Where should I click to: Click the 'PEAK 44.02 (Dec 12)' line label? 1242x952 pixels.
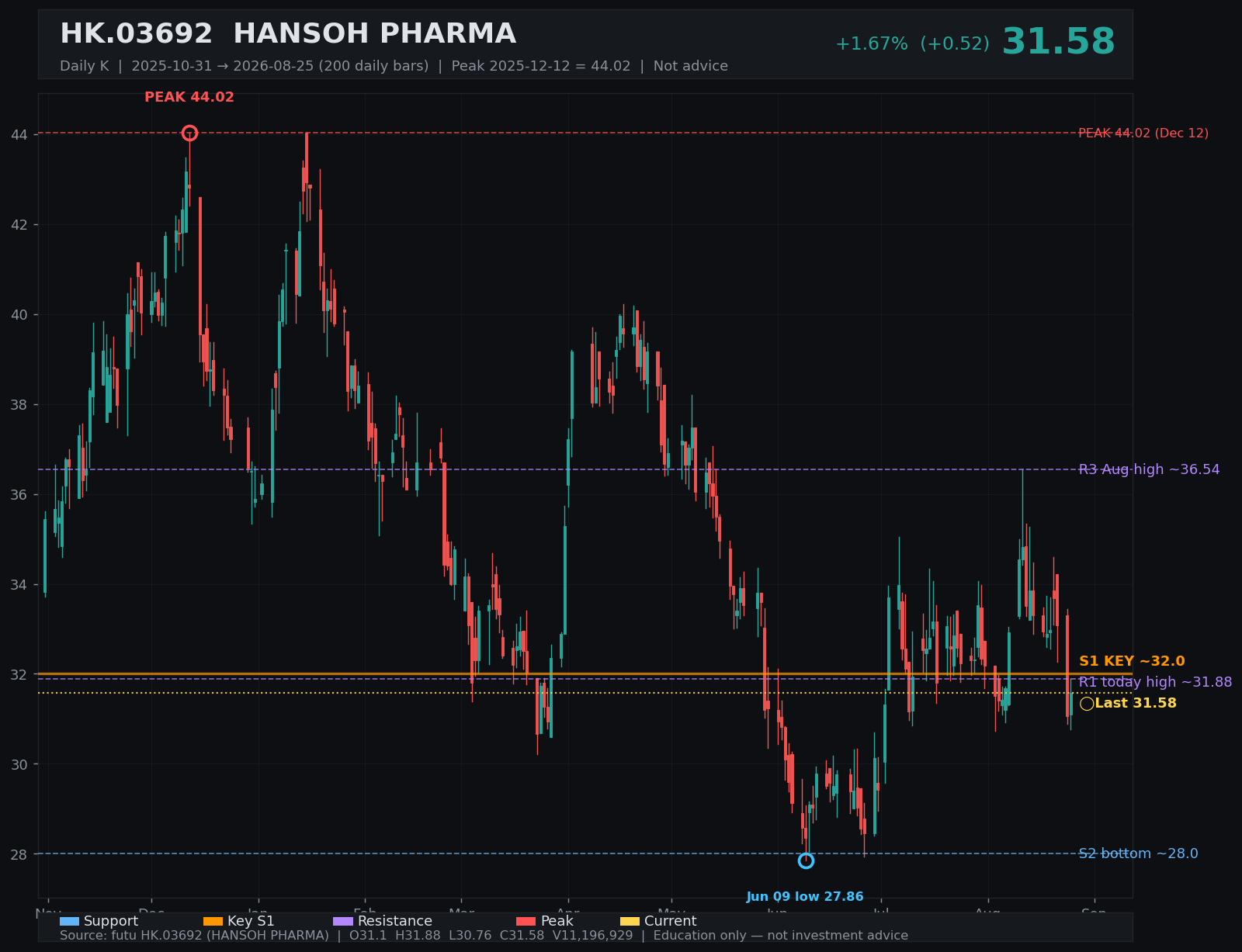click(x=1143, y=133)
